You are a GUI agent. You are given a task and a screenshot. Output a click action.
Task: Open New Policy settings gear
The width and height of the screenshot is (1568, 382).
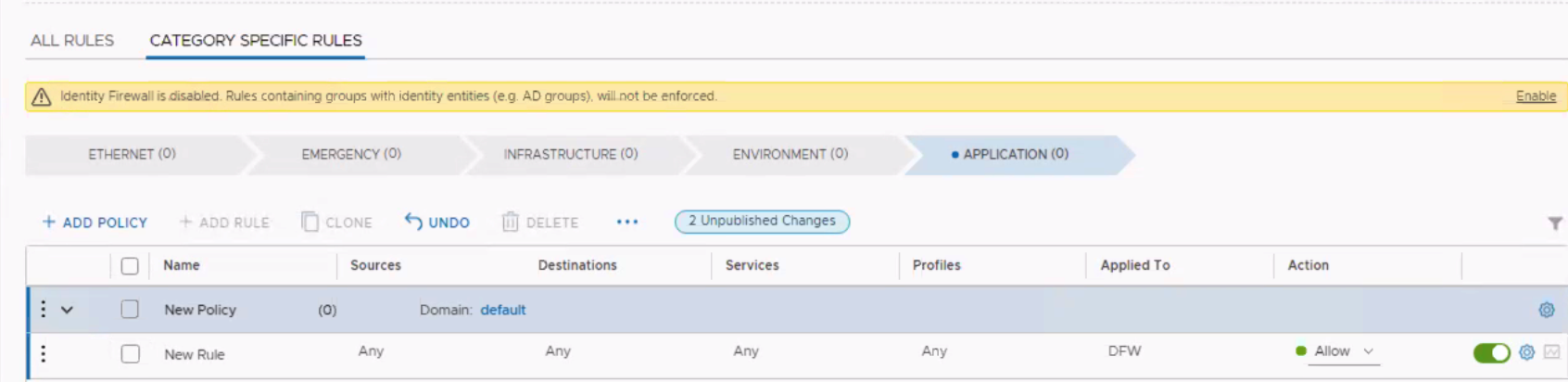pos(1546,310)
